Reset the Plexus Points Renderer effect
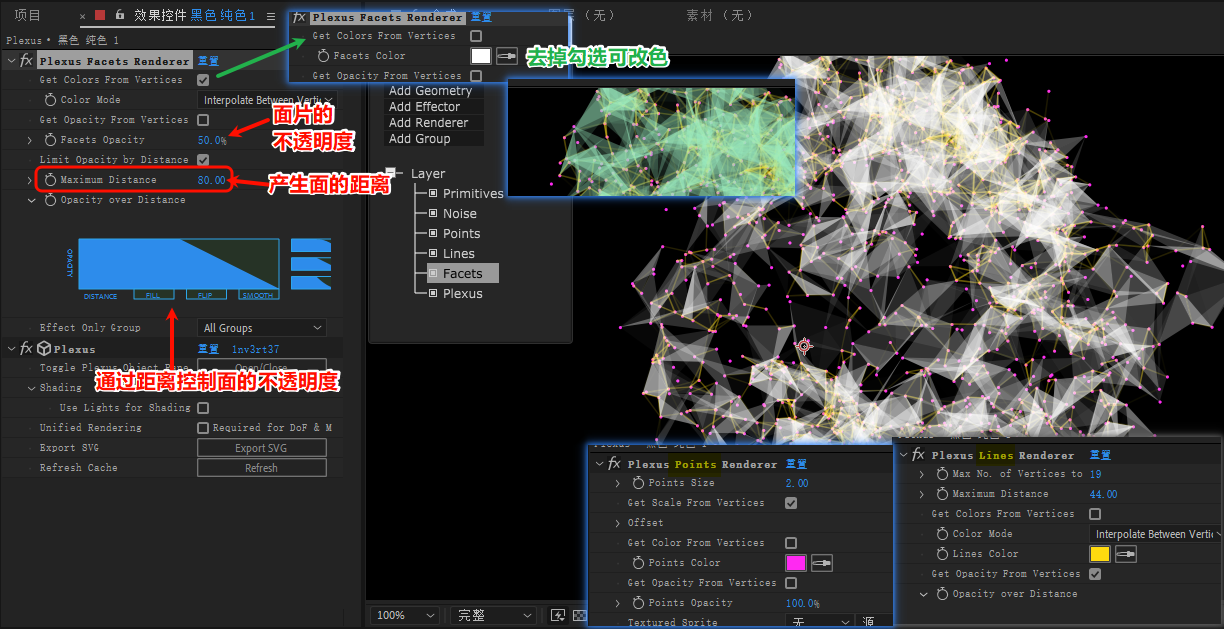The width and height of the screenshot is (1224, 629). (797, 464)
